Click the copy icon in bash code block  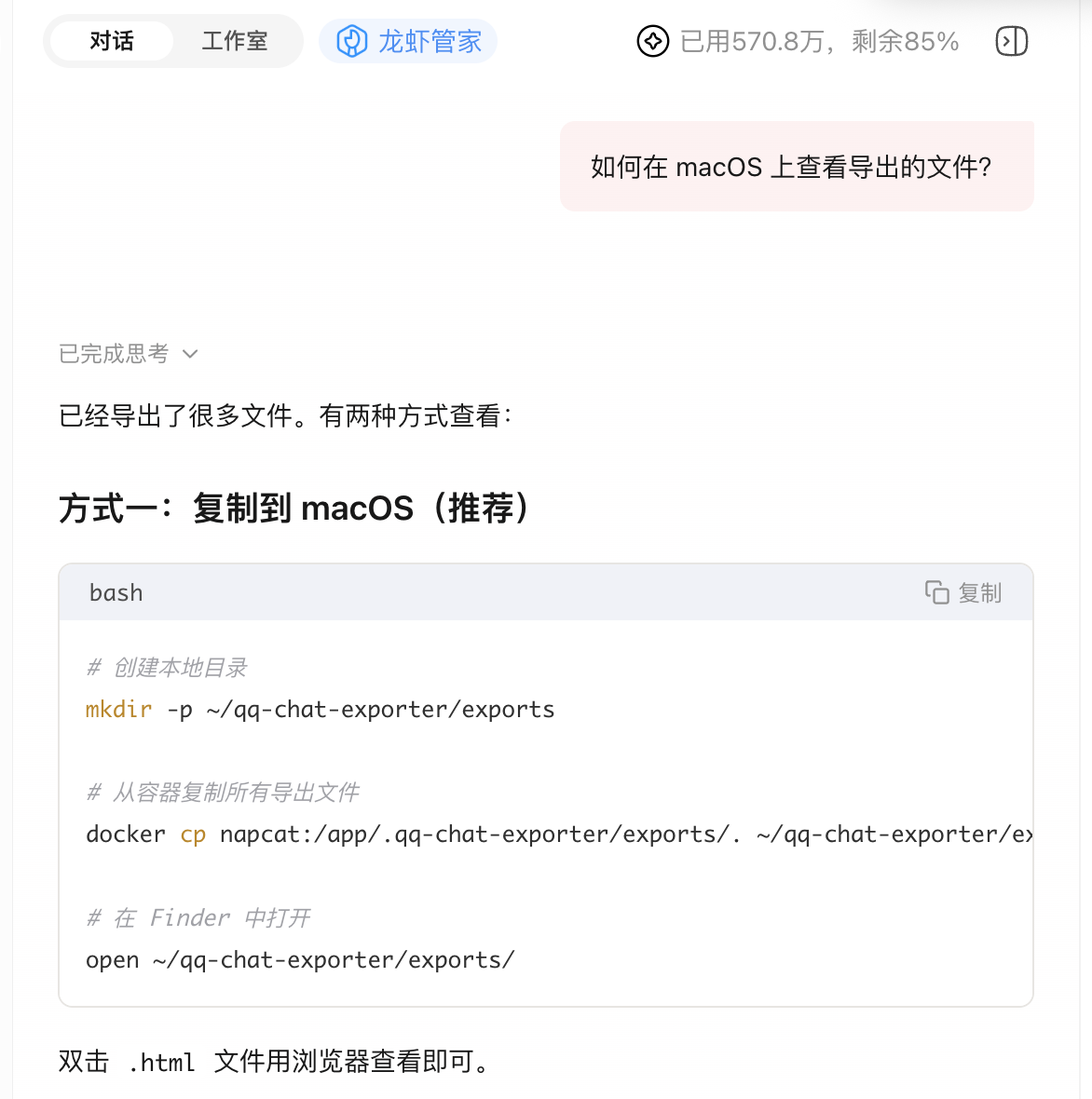(936, 592)
